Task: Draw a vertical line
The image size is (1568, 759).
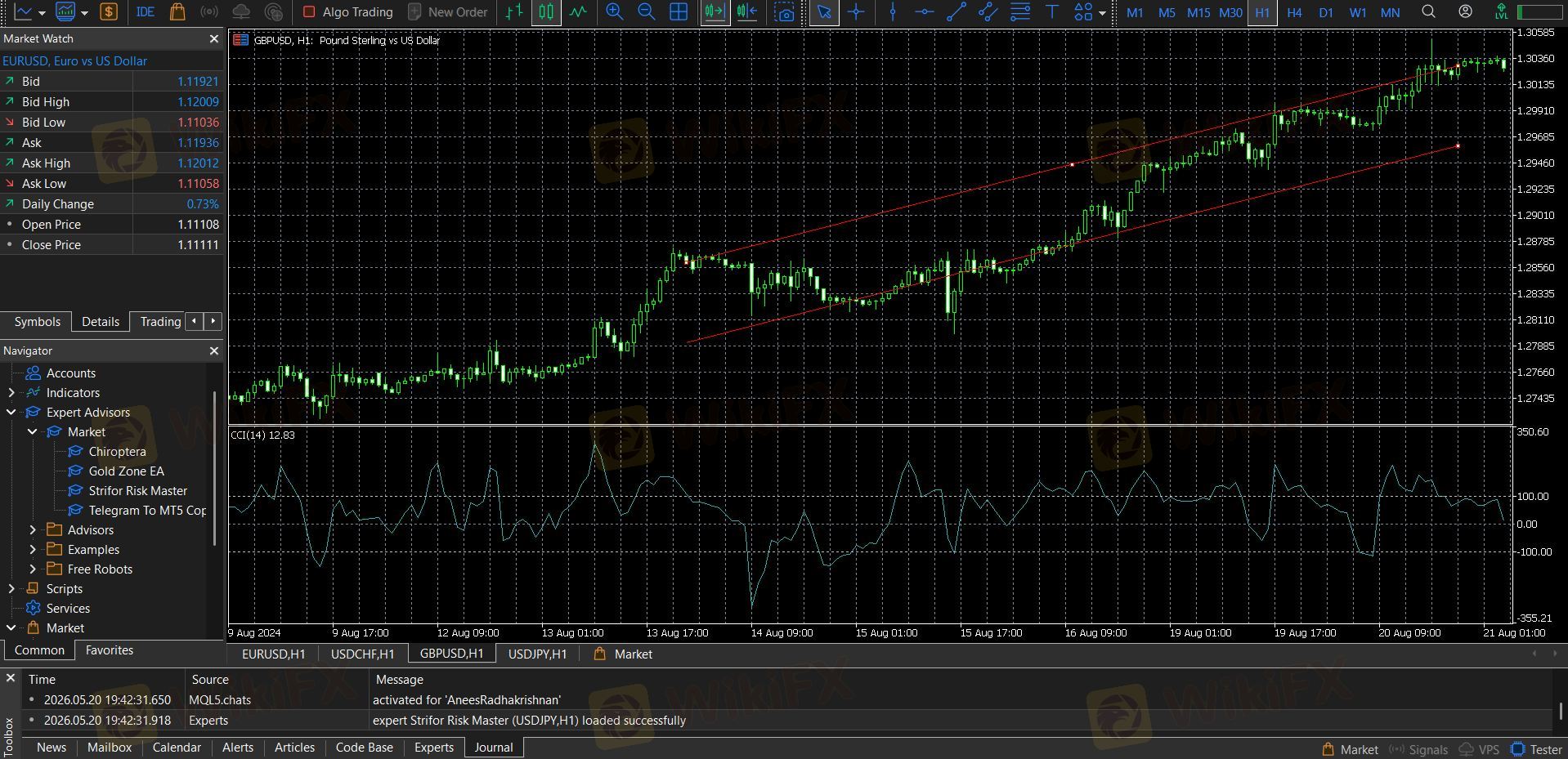Action: (893, 12)
